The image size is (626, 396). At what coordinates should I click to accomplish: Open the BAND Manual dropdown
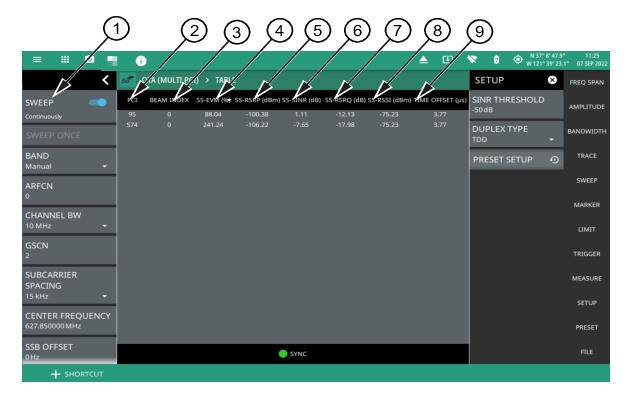69,161
